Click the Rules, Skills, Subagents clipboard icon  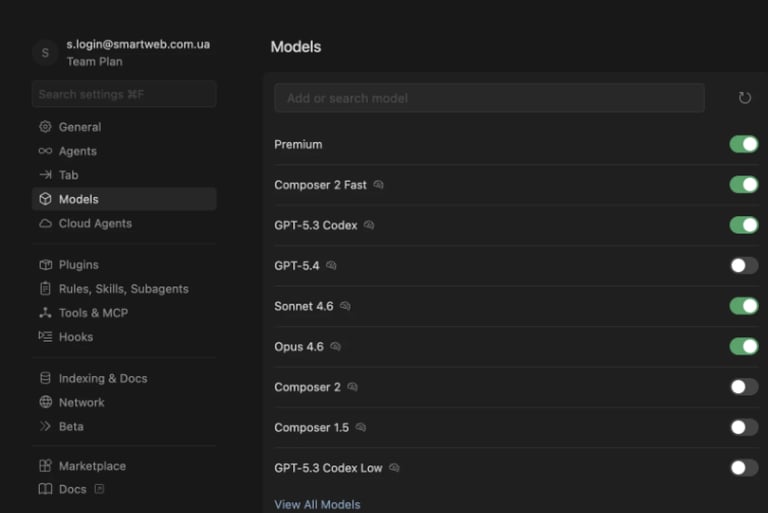45,289
